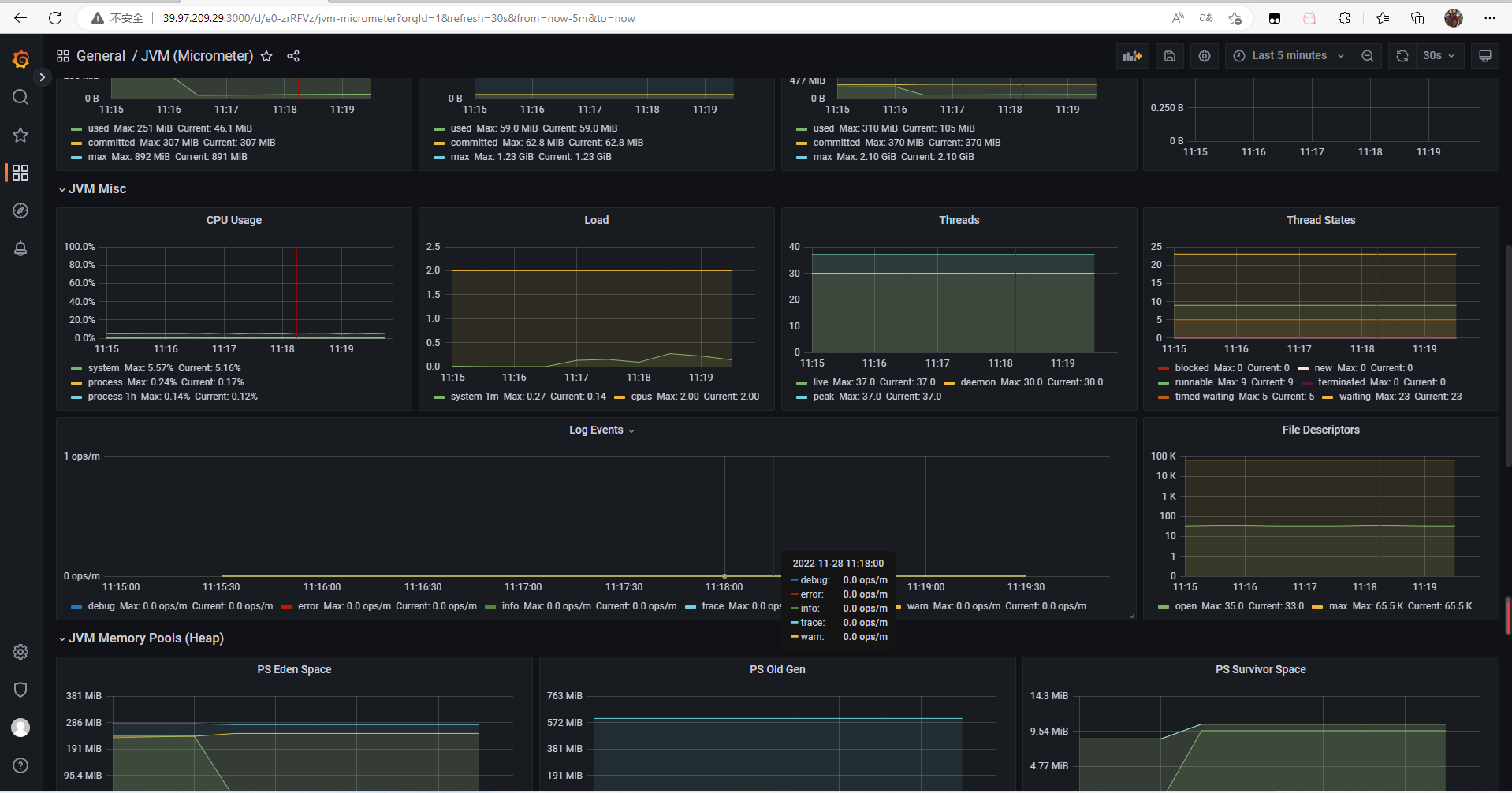Image resolution: width=1512 pixels, height=793 pixels.
Task: Toggle the system series in CPU Usage legend
Action: (x=103, y=368)
